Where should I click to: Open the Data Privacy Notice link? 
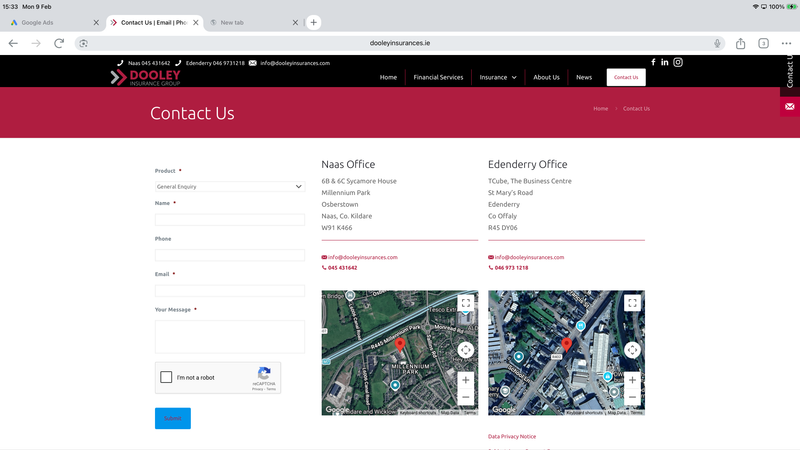tap(512, 436)
